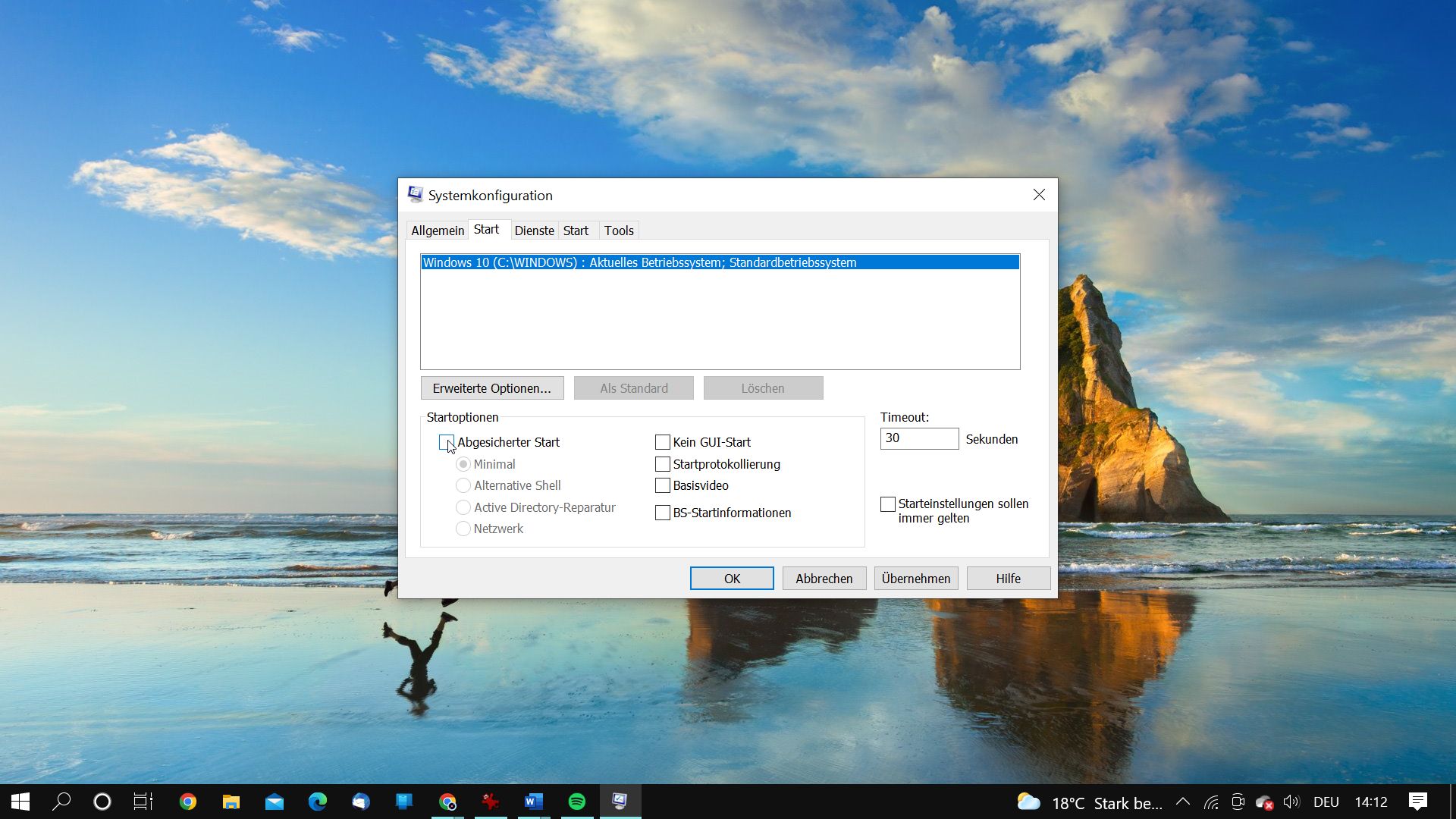Image resolution: width=1456 pixels, height=819 pixels.
Task: Edit the Timeout seconds field
Action: [919, 438]
